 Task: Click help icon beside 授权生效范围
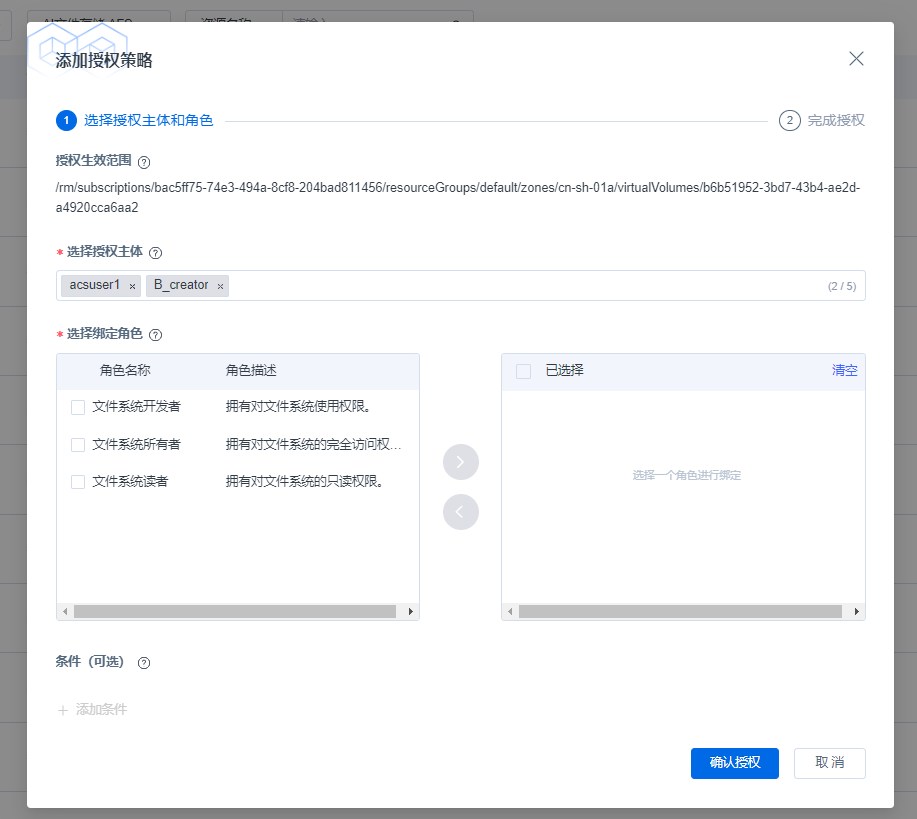pos(144,162)
